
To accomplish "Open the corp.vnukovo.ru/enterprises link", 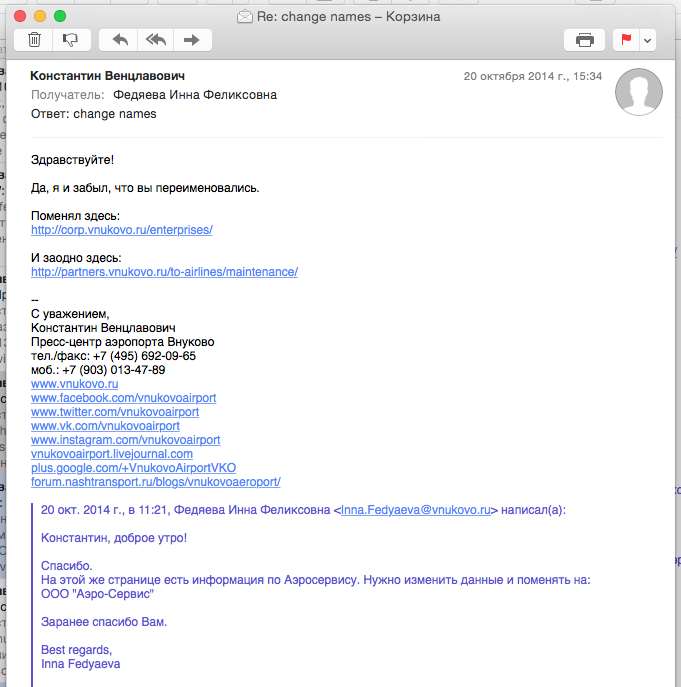I will (x=121, y=230).
